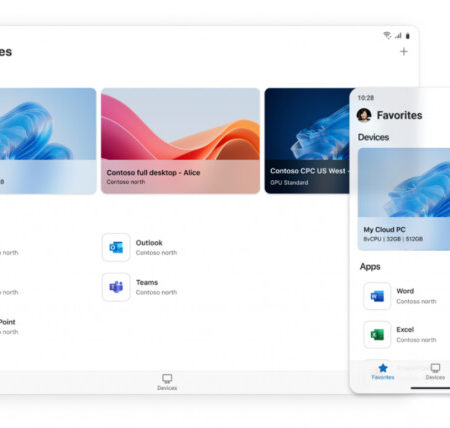The image size is (450, 428).
Task: Tap the Favorites page heading
Action: [399, 115]
